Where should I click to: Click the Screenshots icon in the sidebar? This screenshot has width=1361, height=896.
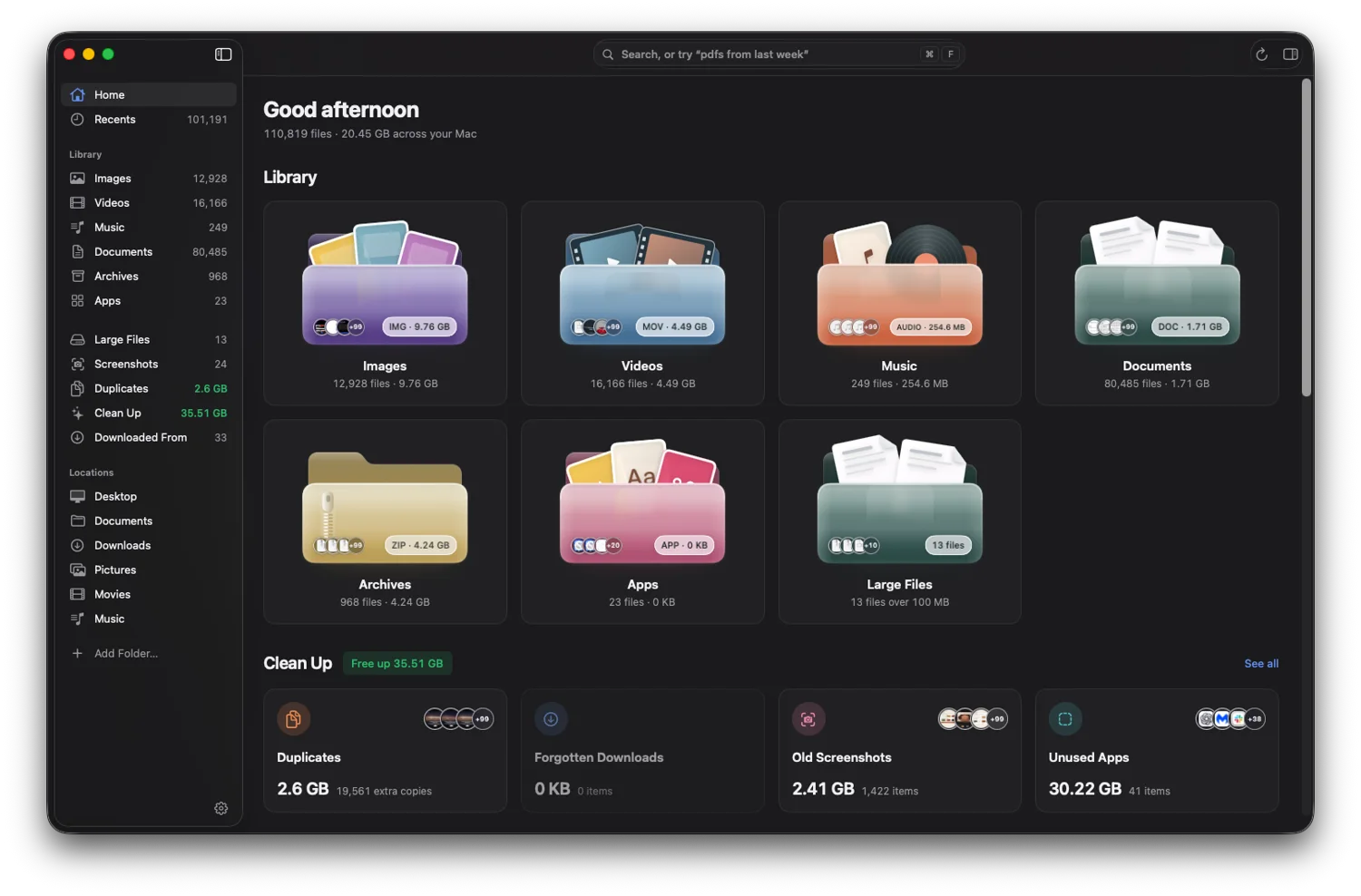click(x=78, y=364)
